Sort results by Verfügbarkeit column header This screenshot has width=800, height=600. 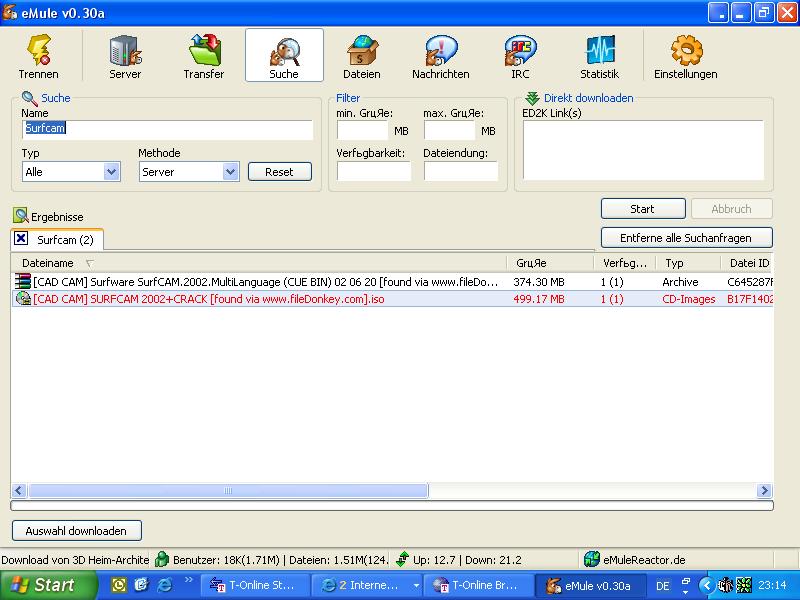pos(624,263)
